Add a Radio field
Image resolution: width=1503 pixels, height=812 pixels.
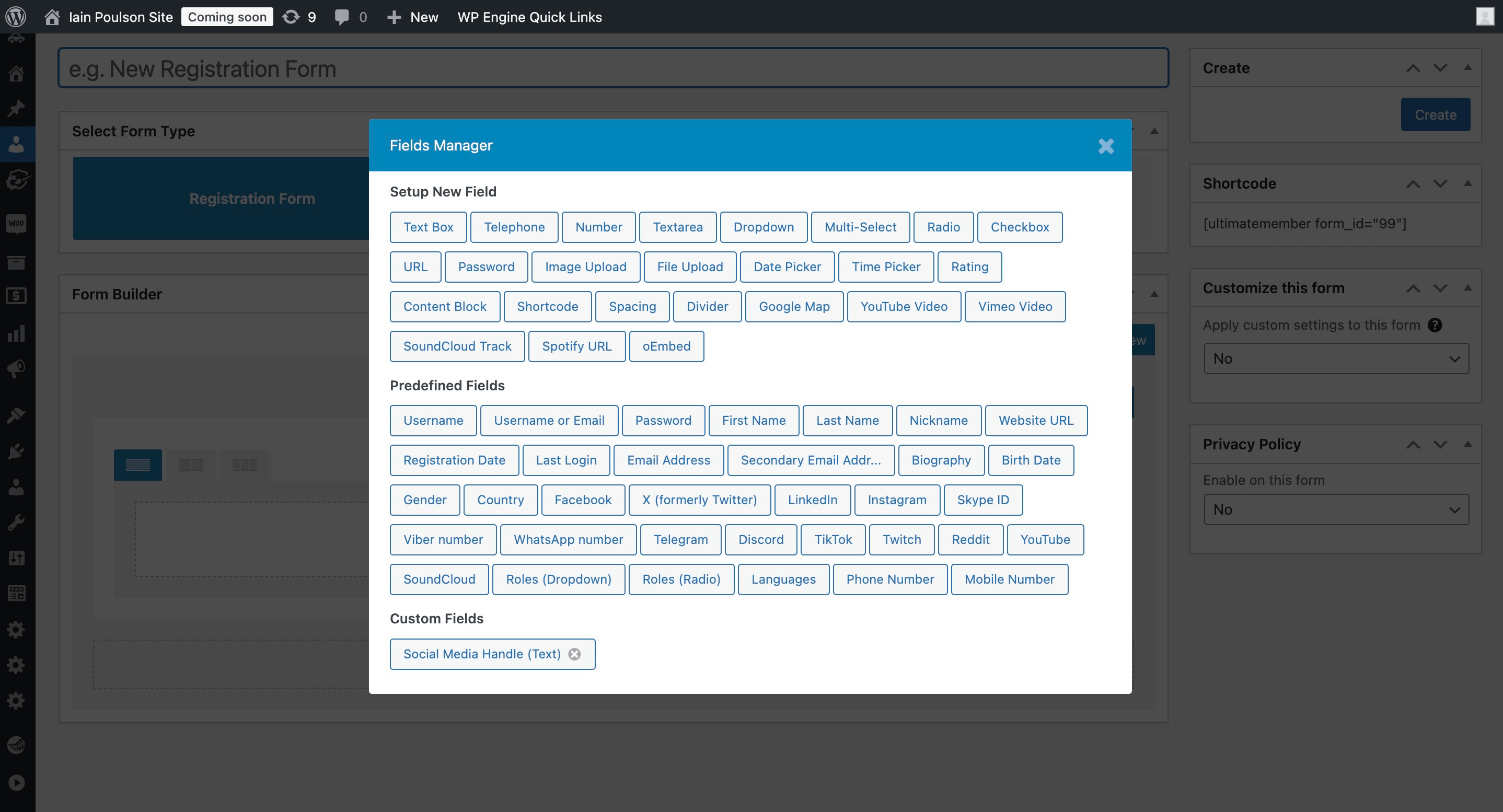tap(943, 227)
